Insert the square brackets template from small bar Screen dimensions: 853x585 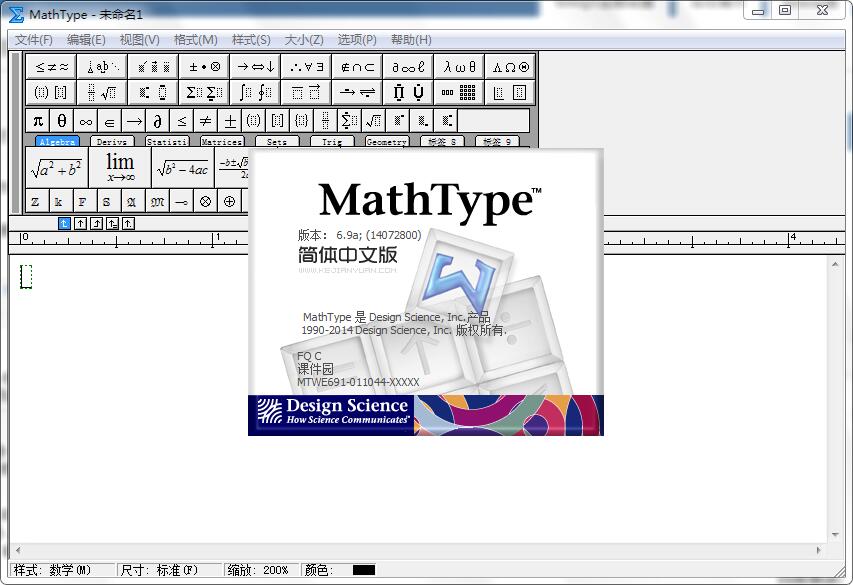point(277,121)
